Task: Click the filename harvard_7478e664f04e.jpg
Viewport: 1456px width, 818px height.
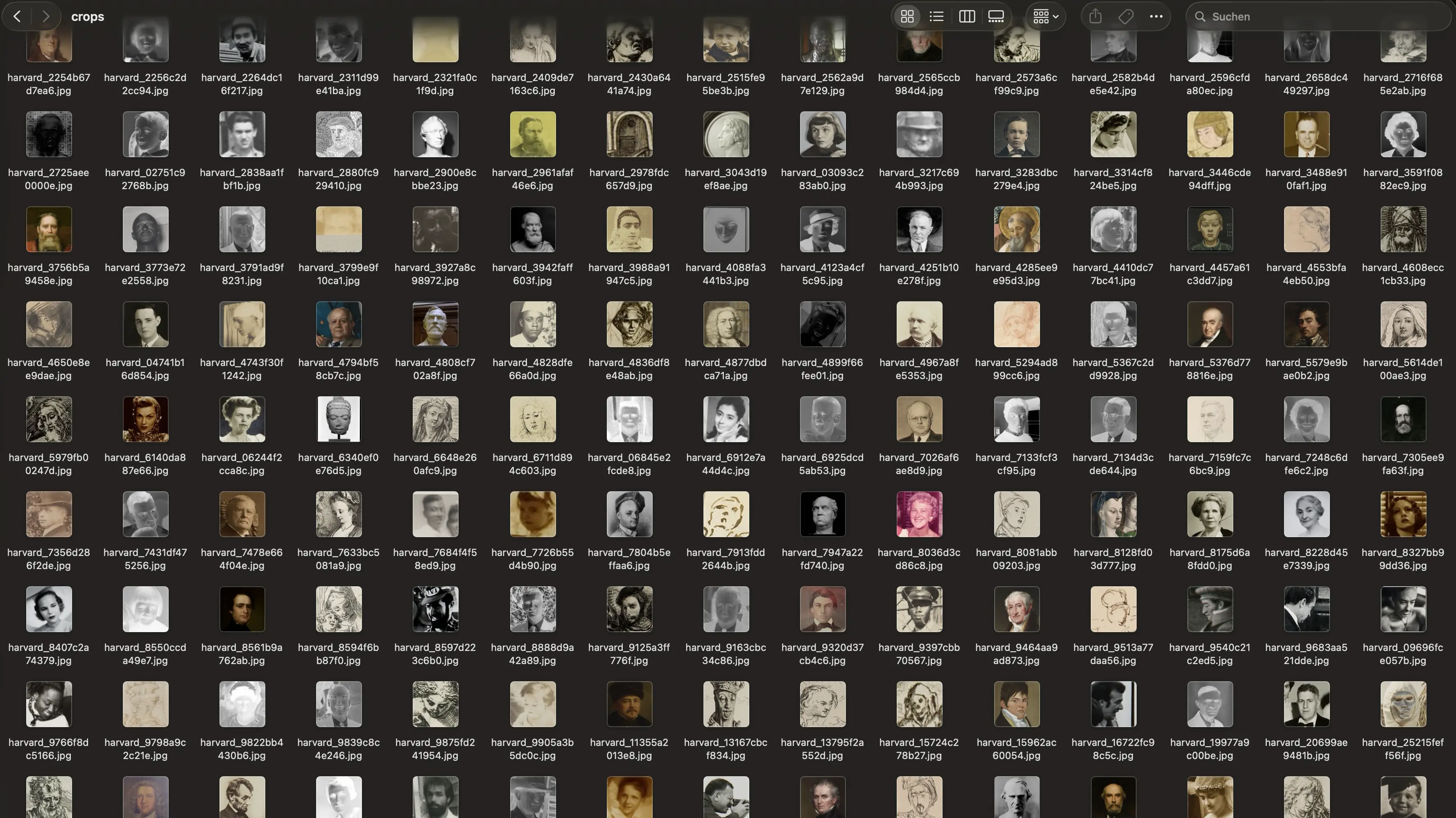Action: coord(242,558)
